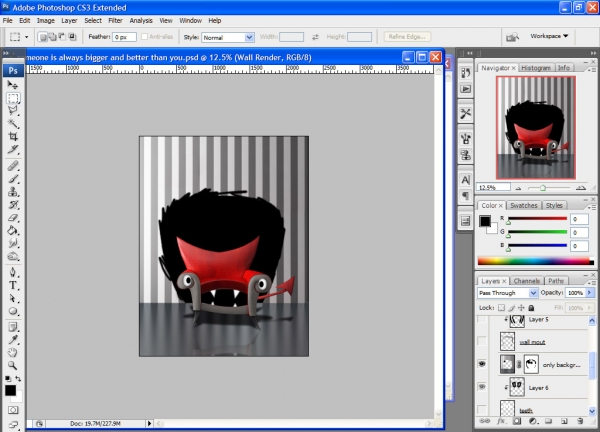Hide Layer 6 visibility eye
Viewport: 600px width, 432px height.
[482, 387]
